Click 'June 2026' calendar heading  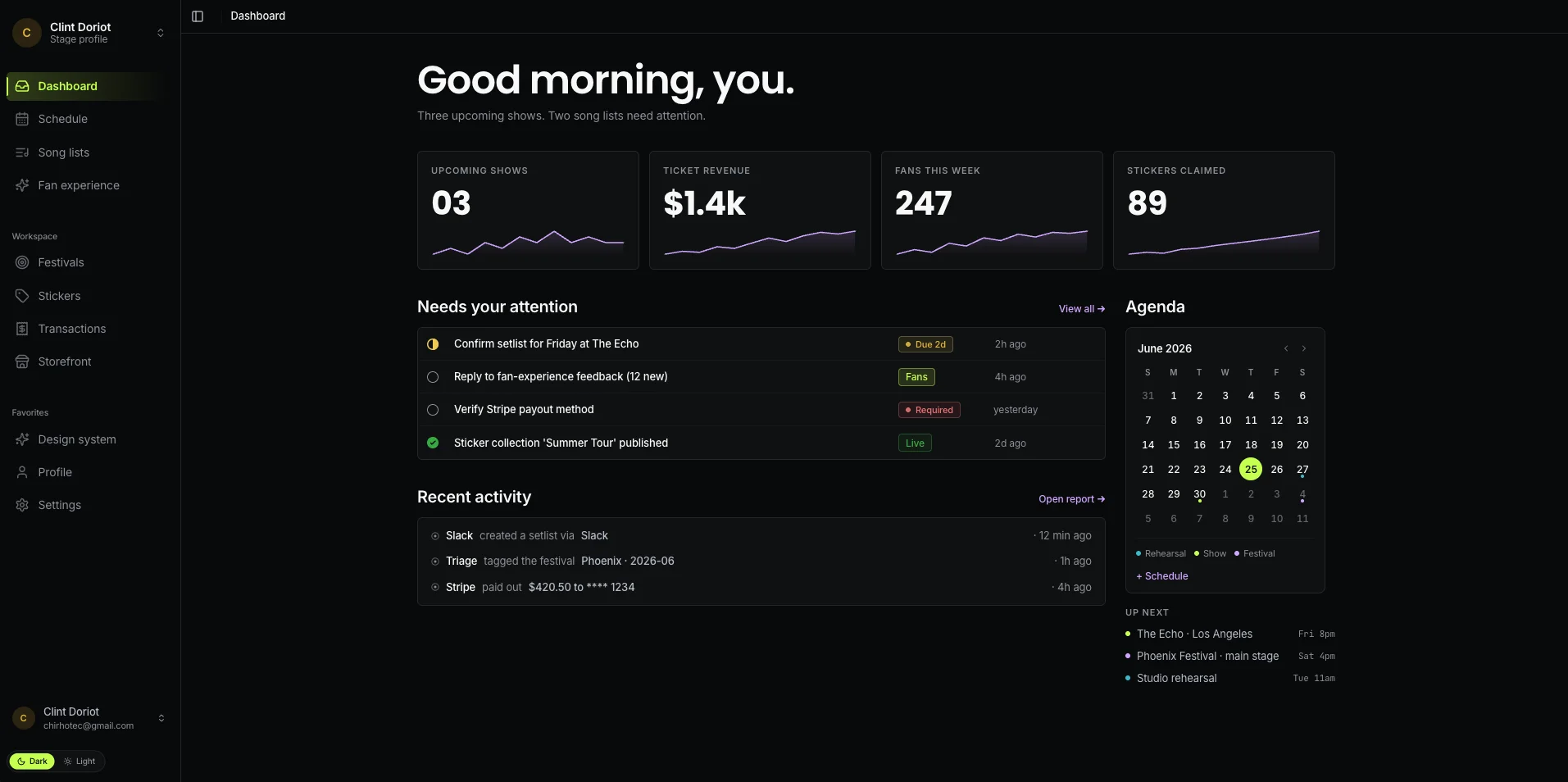(x=1165, y=349)
